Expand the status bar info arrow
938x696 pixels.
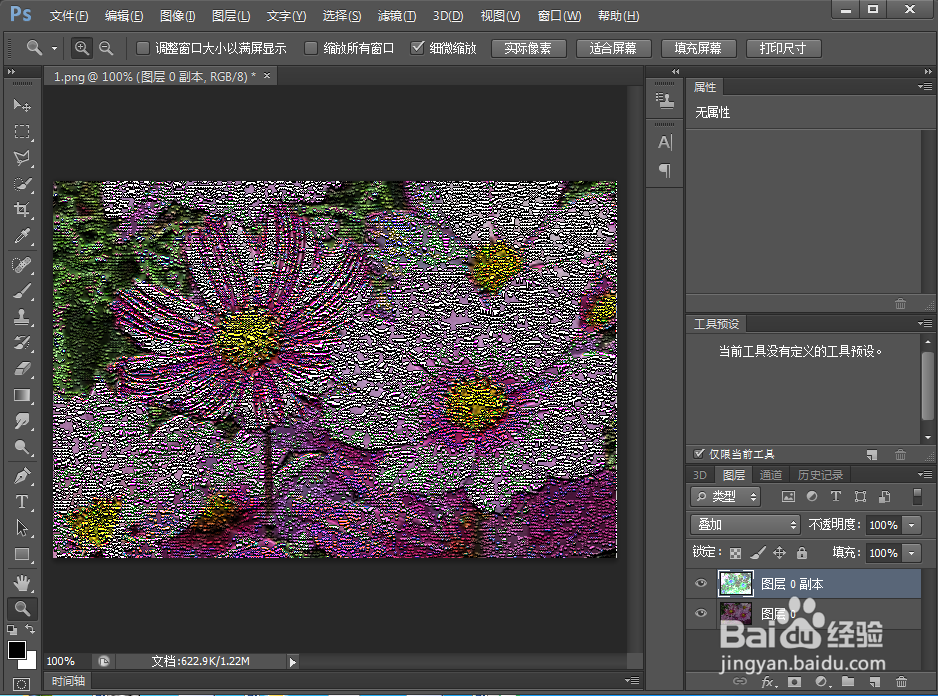(x=293, y=662)
